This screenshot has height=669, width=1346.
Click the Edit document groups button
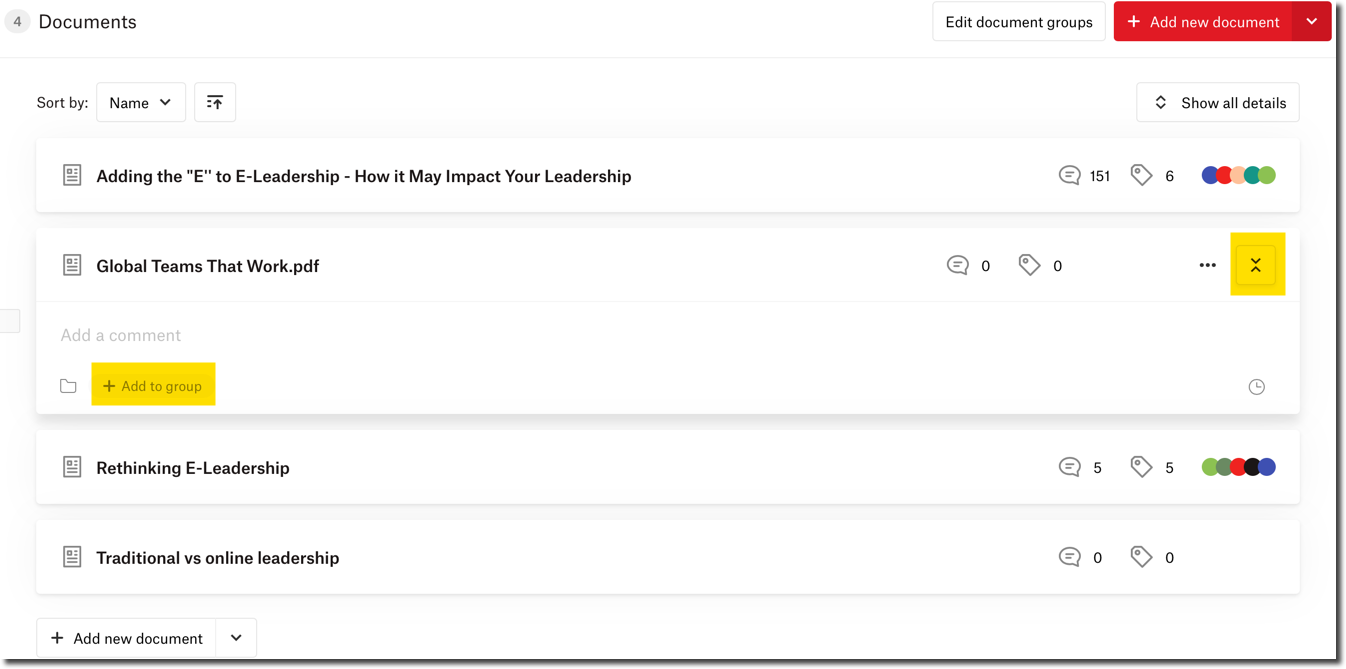point(1019,22)
